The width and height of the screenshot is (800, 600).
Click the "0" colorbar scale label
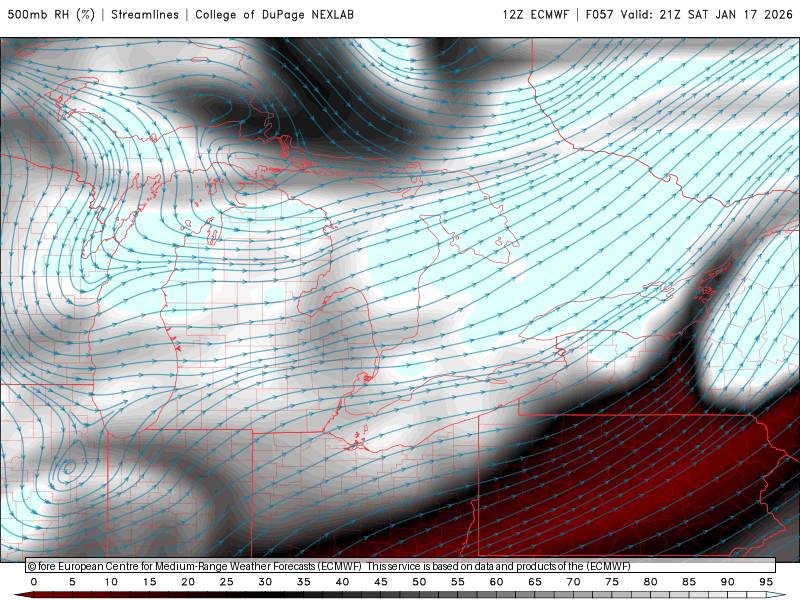34,582
